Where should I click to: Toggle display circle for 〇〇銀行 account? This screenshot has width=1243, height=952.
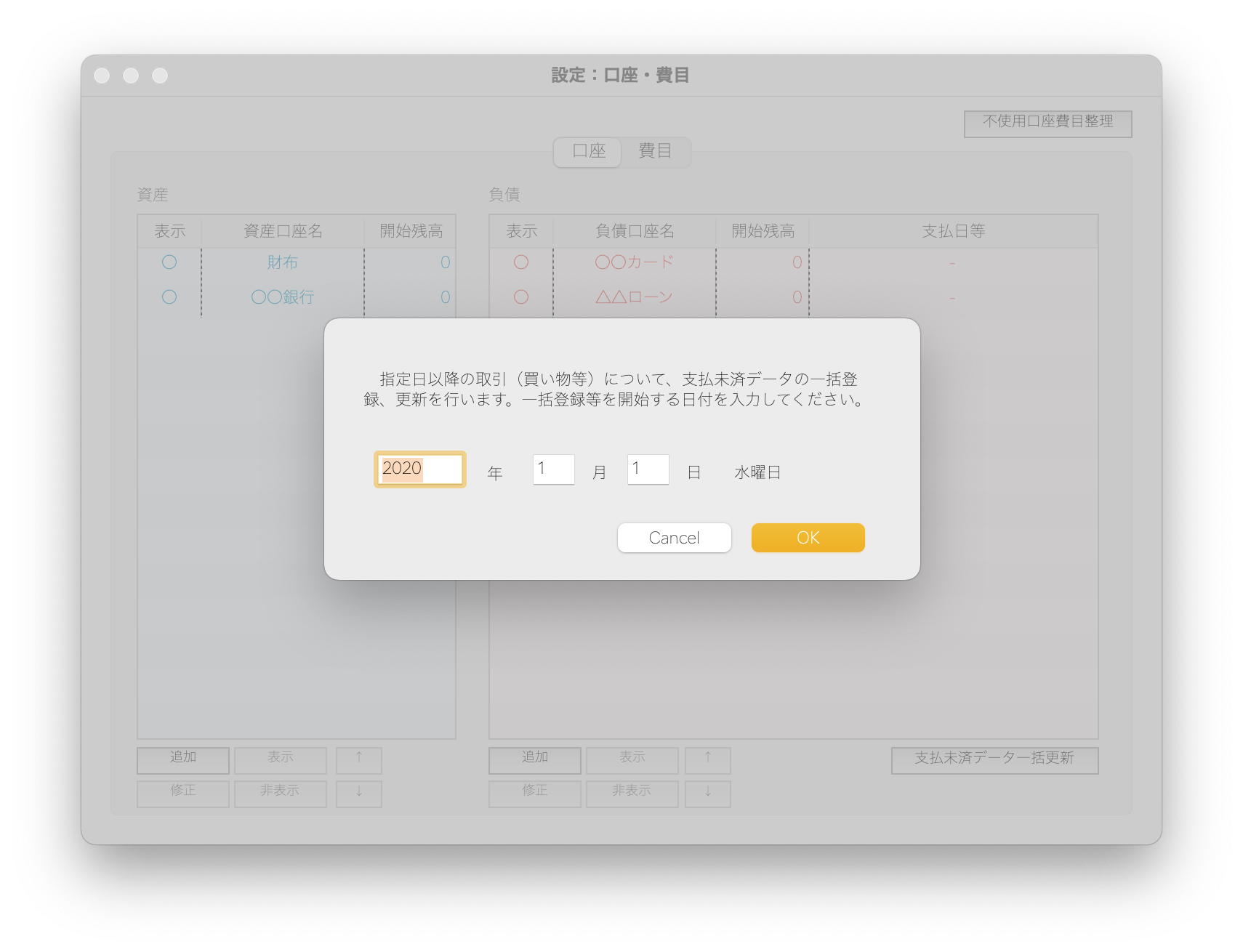(169, 297)
